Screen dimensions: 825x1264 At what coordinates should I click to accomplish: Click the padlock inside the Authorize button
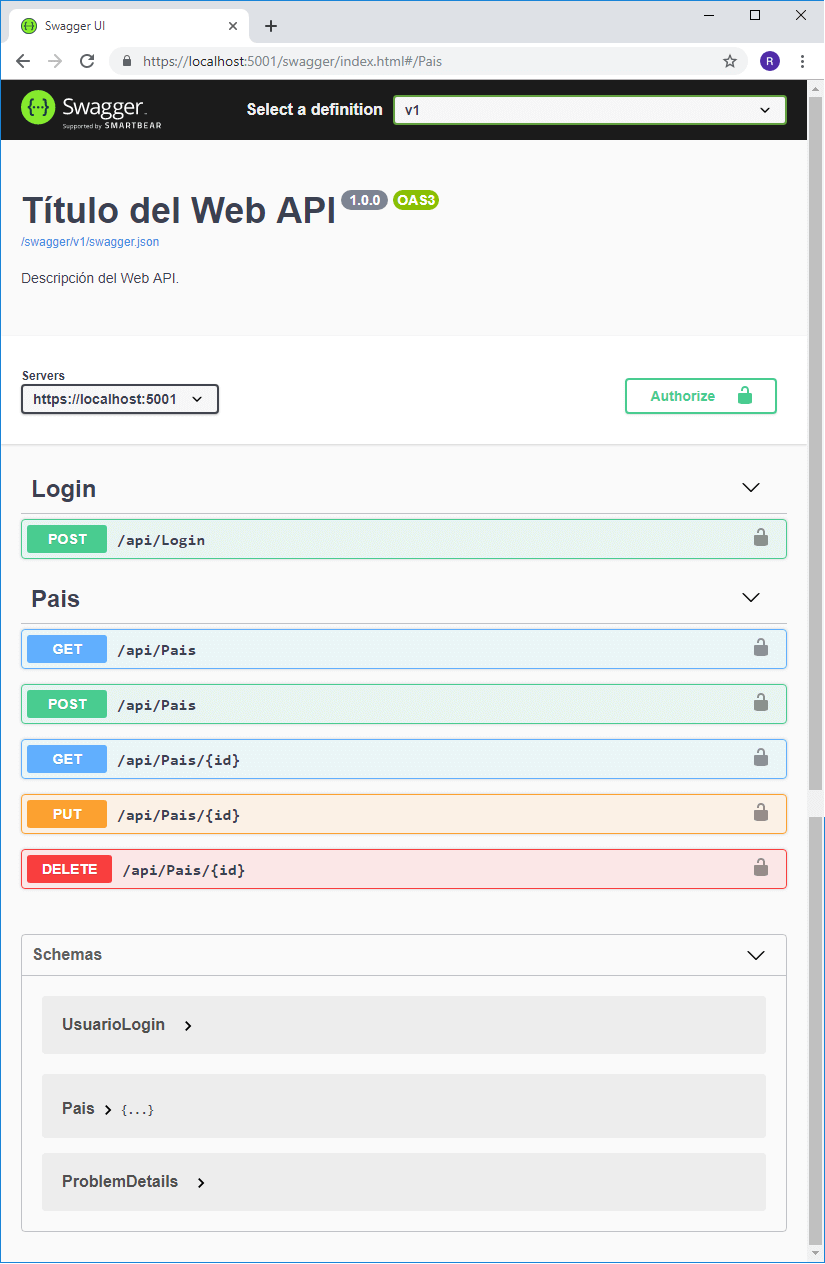pyautogui.click(x=745, y=395)
